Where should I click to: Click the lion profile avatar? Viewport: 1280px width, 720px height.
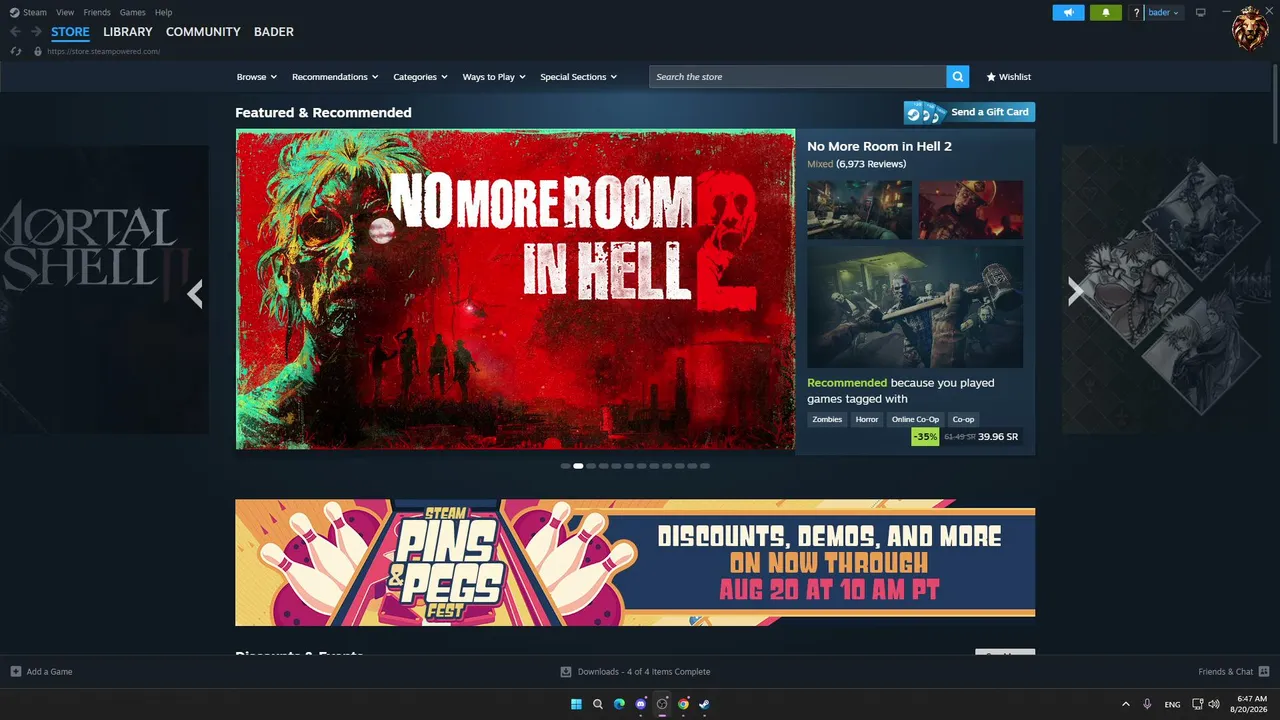coord(1250,29)
